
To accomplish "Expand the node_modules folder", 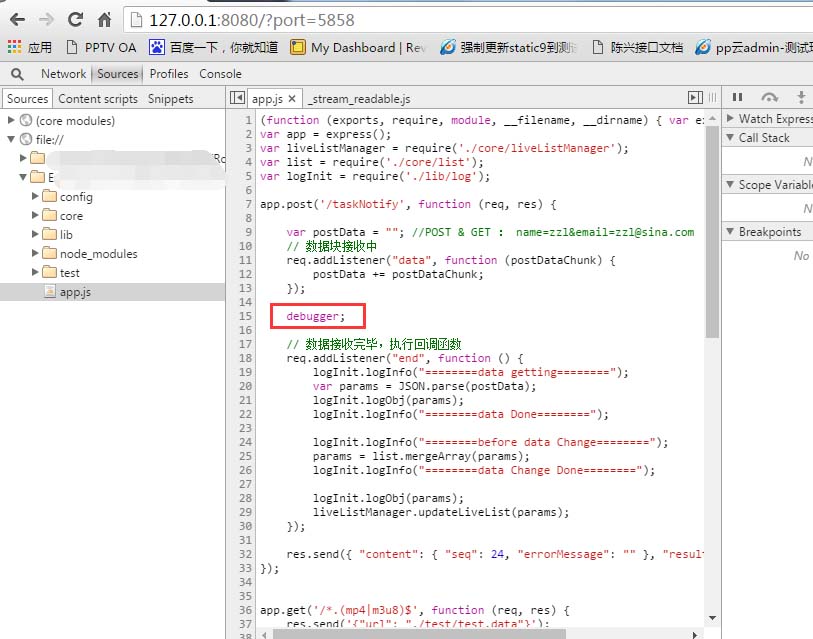I will [35, 253].
